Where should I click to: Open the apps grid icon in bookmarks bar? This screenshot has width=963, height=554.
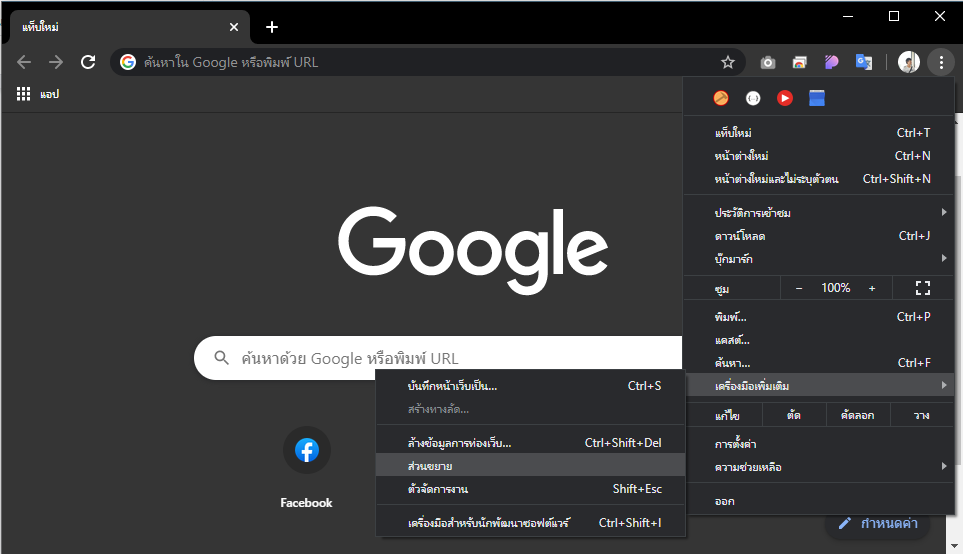23,94
